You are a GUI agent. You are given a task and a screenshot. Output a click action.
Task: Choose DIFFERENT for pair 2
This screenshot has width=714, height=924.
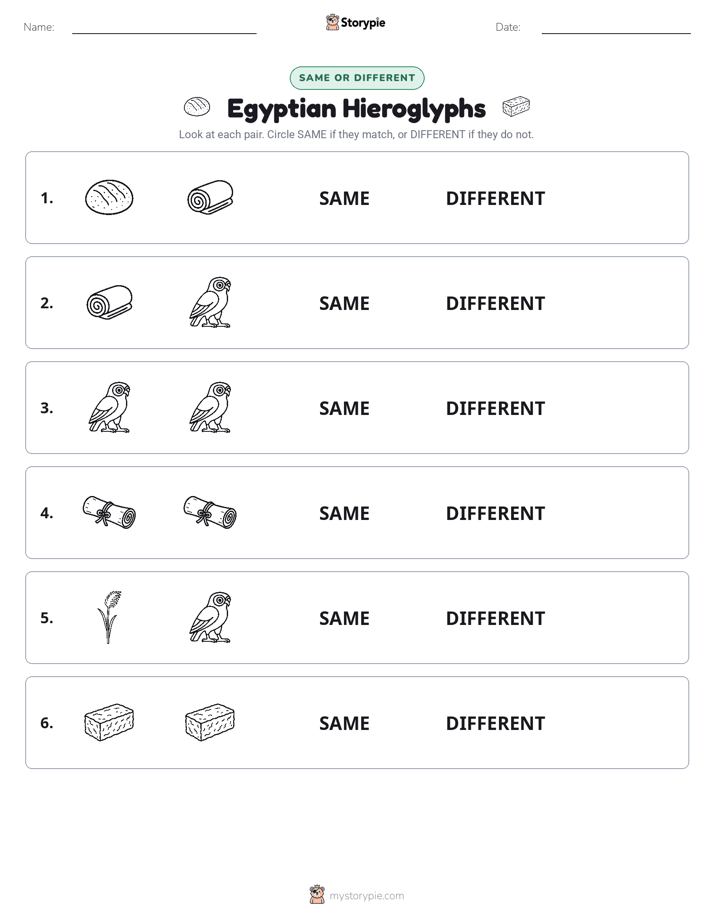click(495, 303)
